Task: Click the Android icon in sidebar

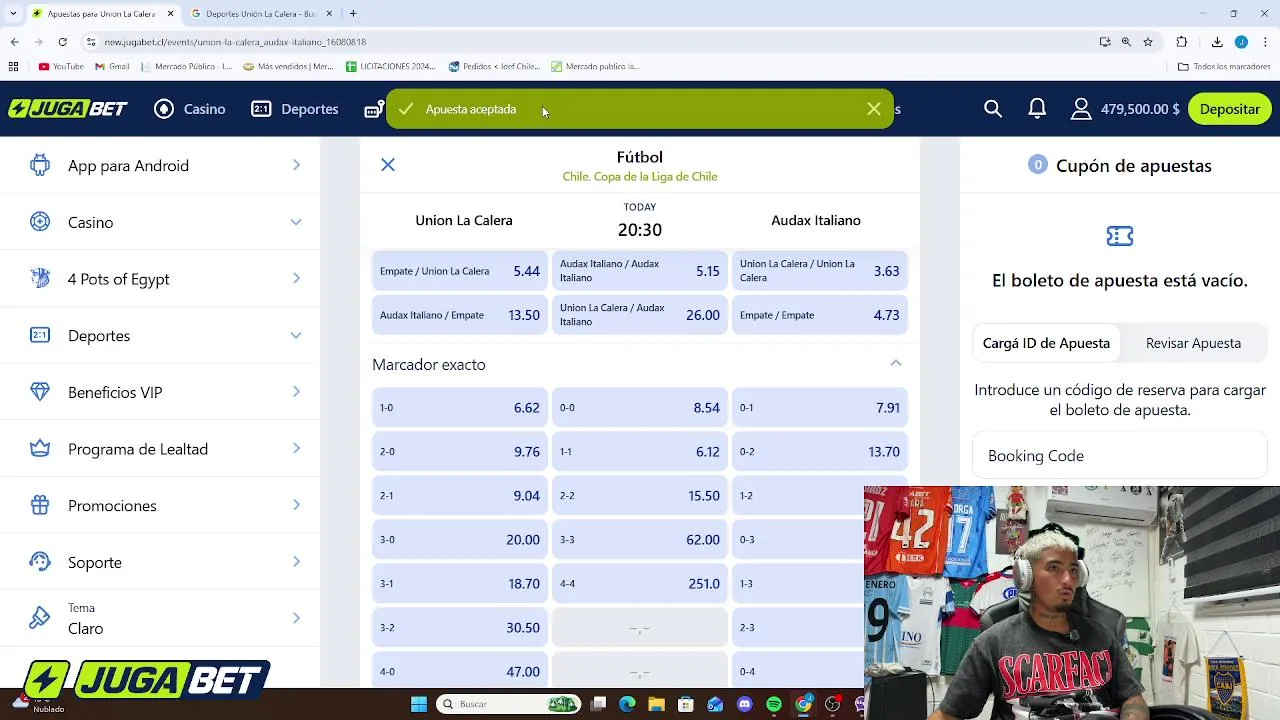Action: tap(40, 165)
